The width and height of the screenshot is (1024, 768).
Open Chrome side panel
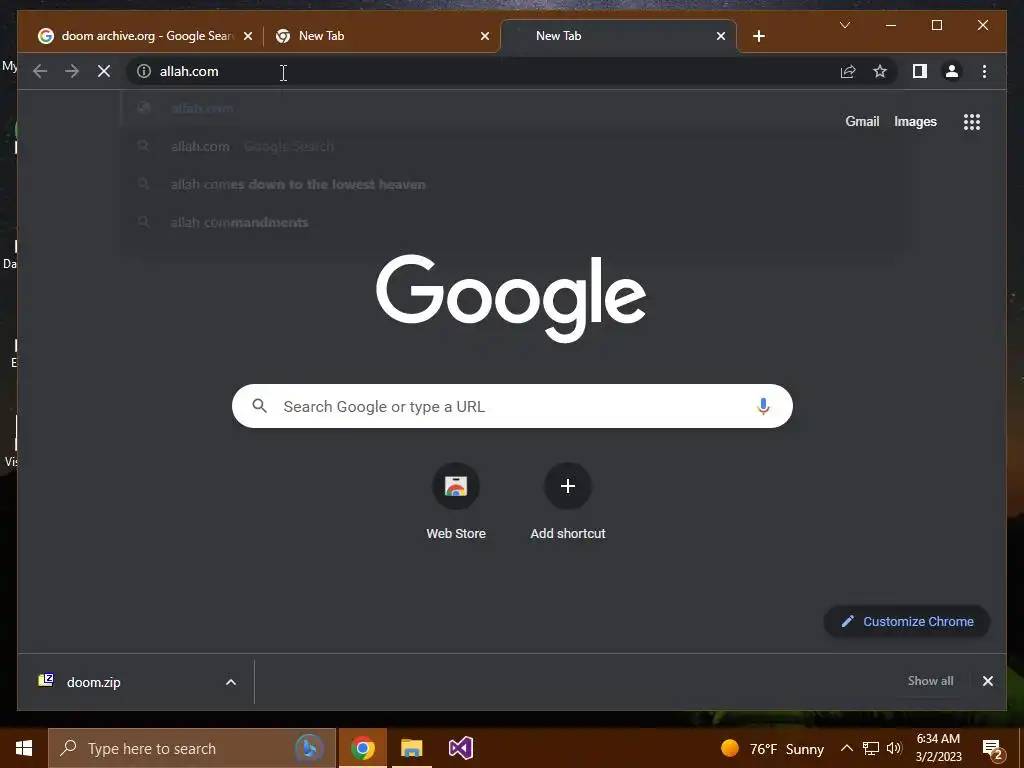tap(920, 71)
